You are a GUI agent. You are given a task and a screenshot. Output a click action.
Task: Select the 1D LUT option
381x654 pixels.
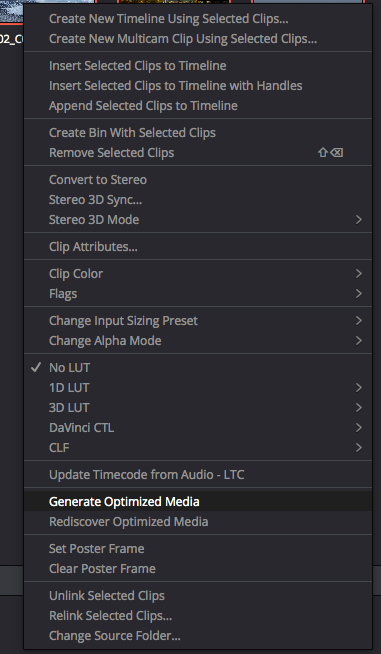pos(198,387)
